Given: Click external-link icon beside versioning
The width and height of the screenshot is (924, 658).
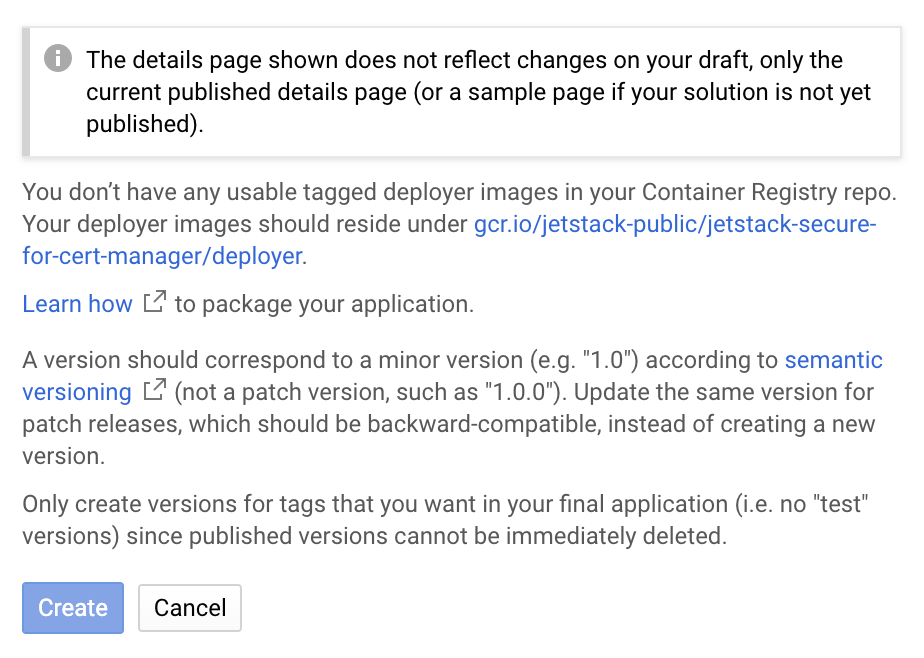Looking at the screenshot, I should 154,389.
